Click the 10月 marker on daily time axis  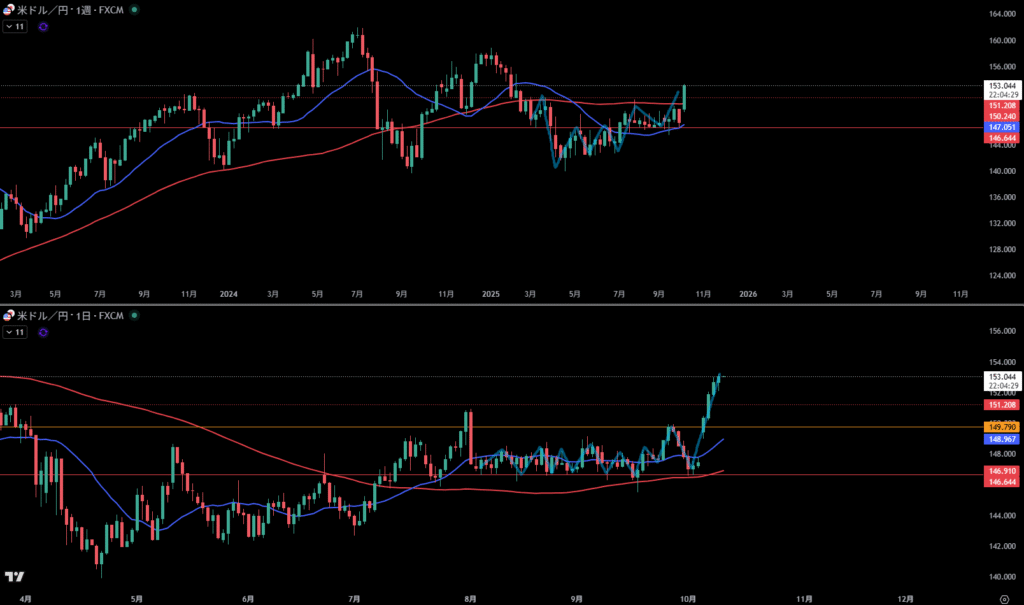(688, 598)
